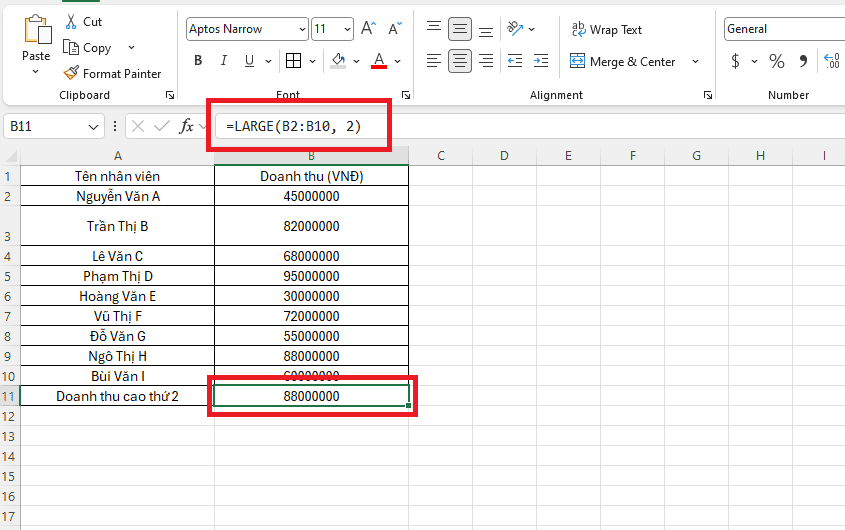845x530 pixels.
Task: Select column A header
Action: point(117,156)
